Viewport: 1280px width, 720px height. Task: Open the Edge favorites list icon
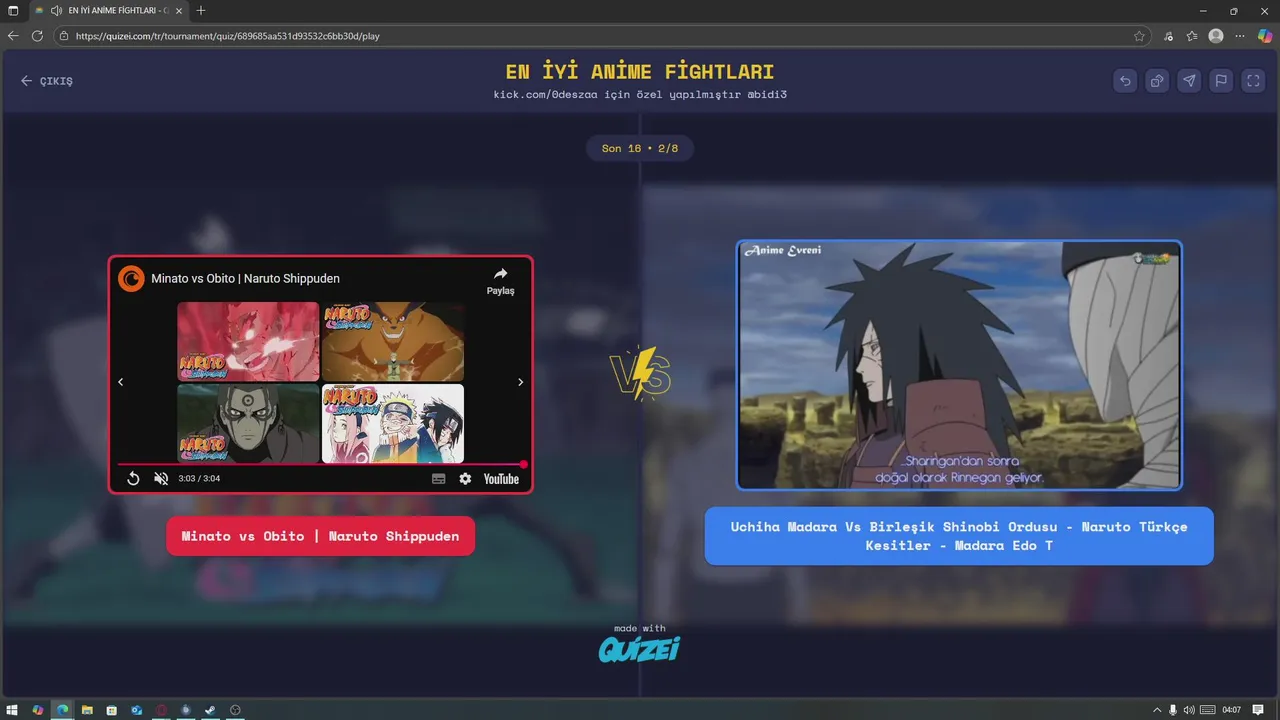[1192, 36]
